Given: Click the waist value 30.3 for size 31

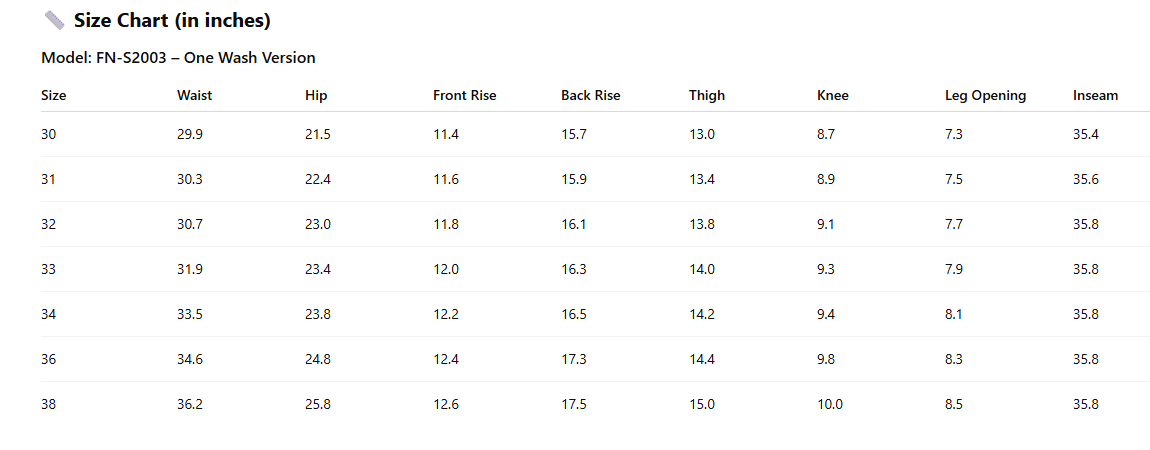Looking at the screenshot, I should pyautogui.click(x=190, y=179).
